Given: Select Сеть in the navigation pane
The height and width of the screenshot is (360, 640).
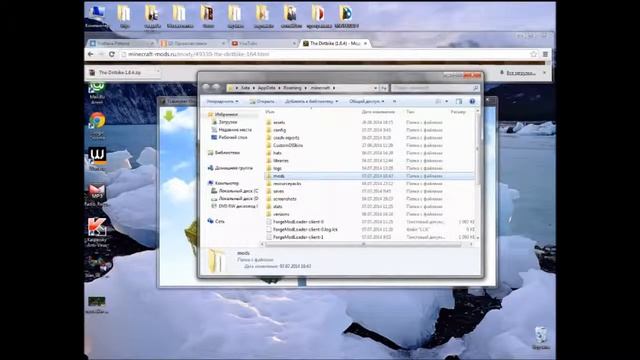Looking at the screenshot, I should (x=216, y=221).
